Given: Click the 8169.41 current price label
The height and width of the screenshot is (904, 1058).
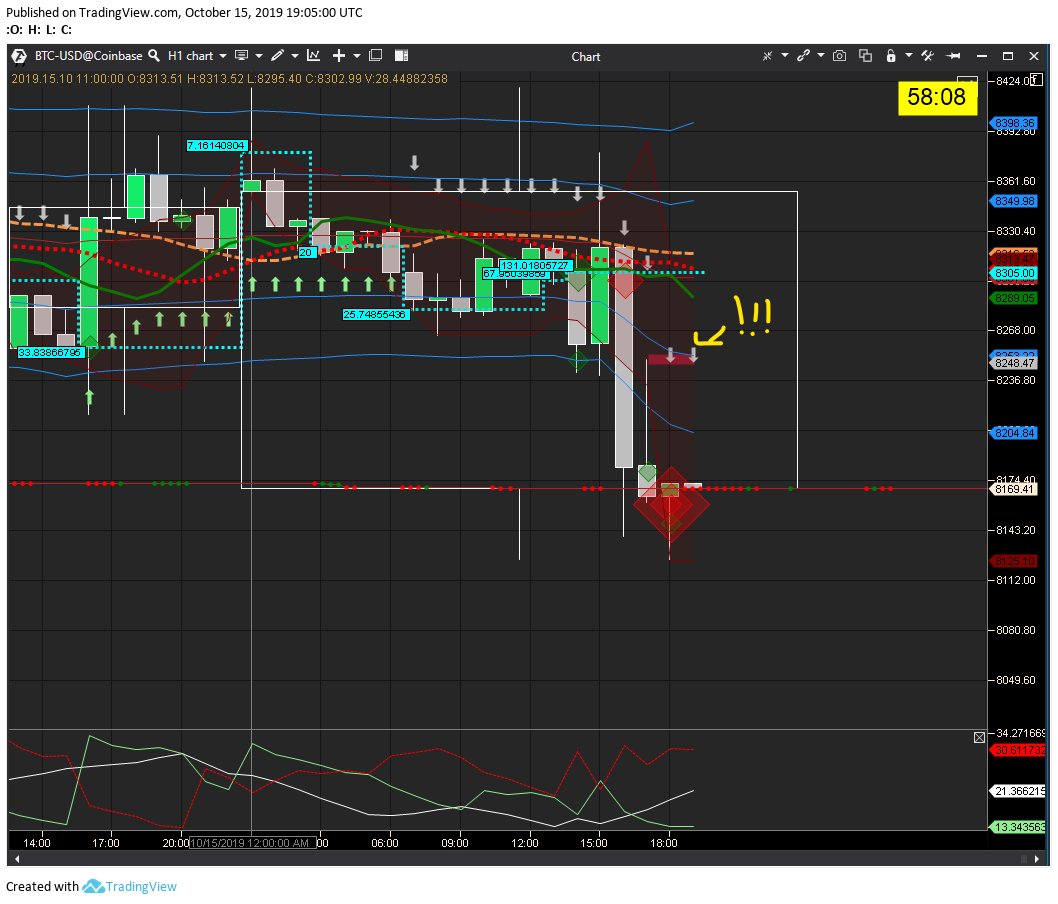Looking at the screenshot, I should pos(1014,488).
